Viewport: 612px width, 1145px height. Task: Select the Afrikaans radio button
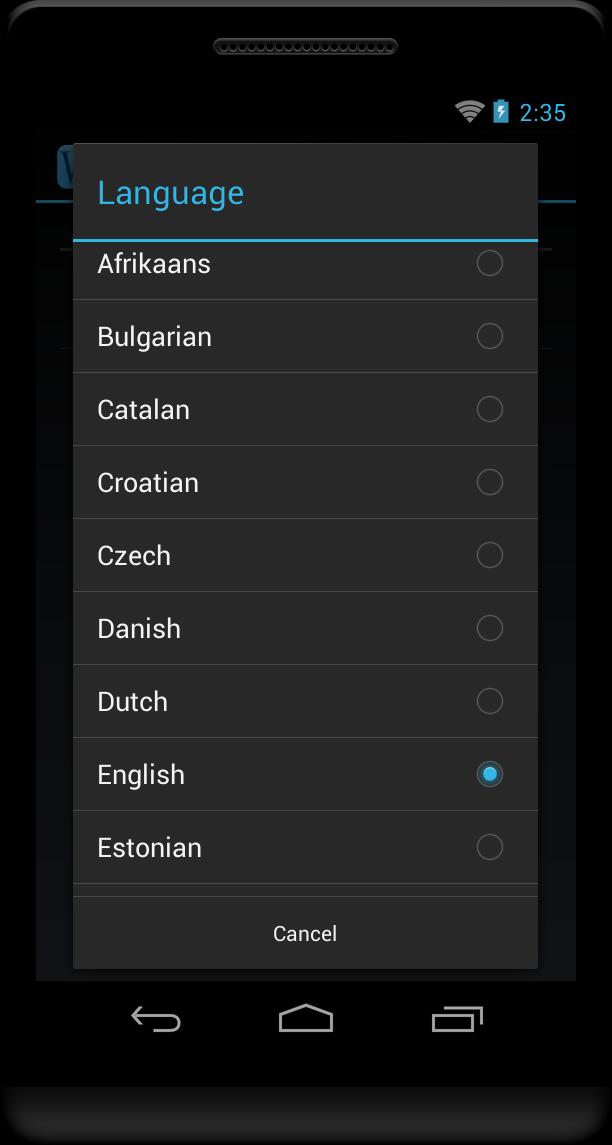490,263
